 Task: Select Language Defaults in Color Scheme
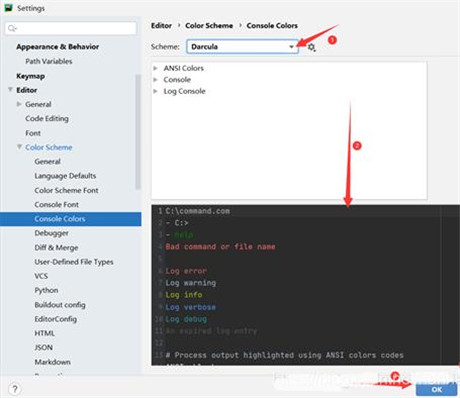click(65, 176)
